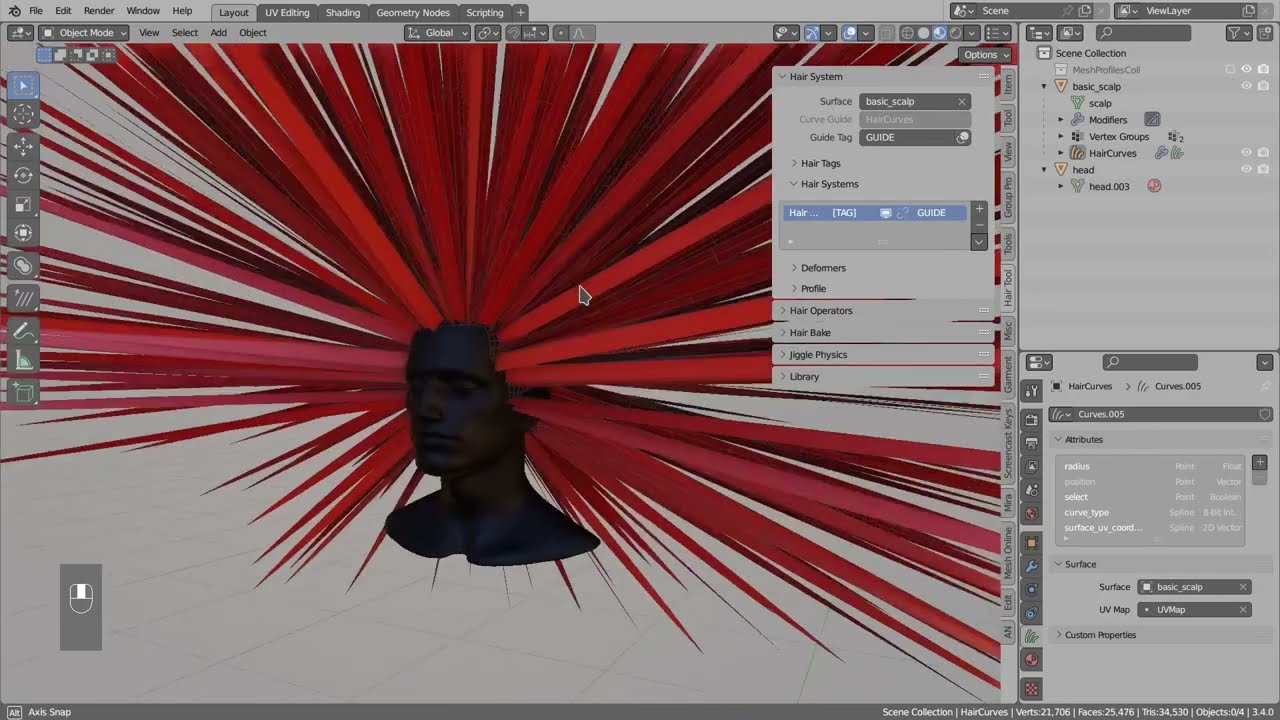This screenshot has height=720, width=1280.
Task: Open the View Layer properties tab icon
Action: [x=1031, y=465]
